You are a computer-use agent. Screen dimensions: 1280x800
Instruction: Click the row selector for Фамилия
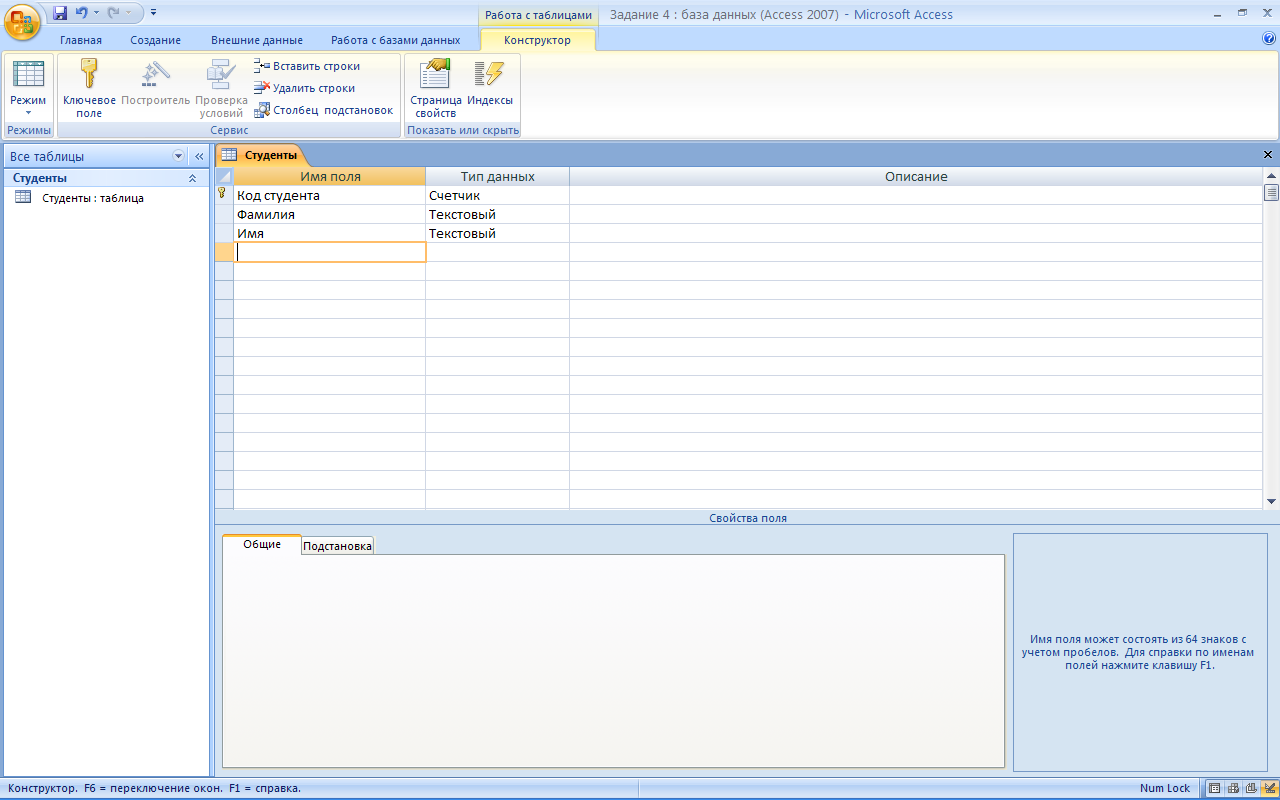224,215
